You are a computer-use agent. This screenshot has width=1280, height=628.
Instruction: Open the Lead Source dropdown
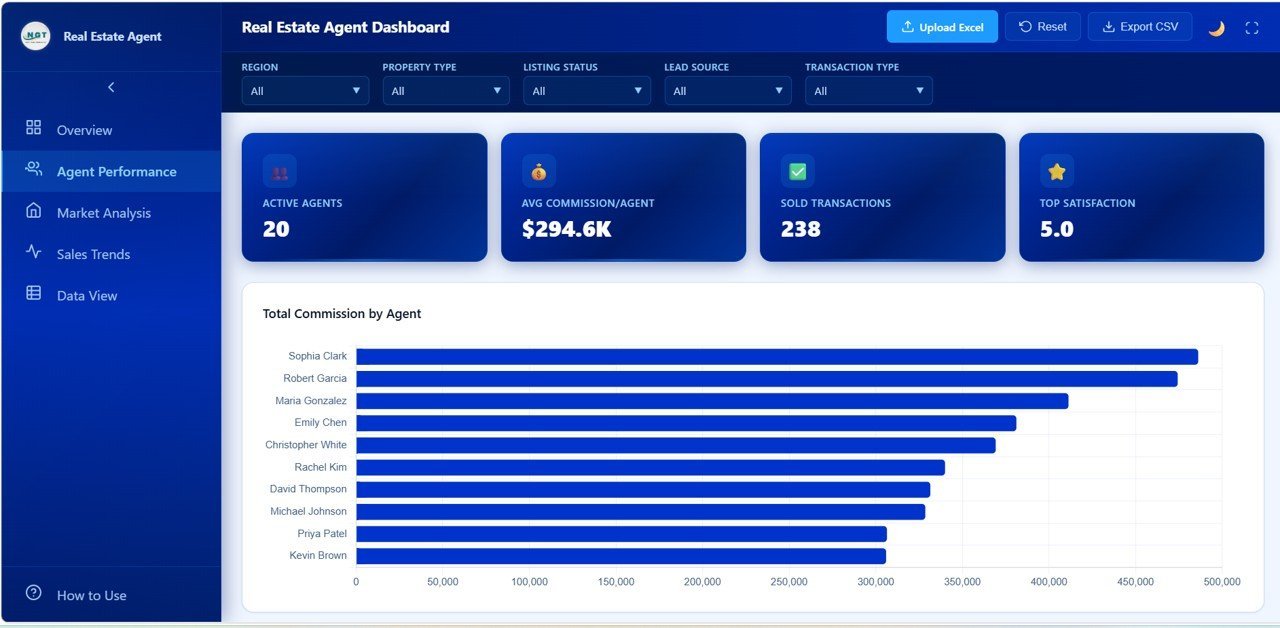click(x=727, y=90)
